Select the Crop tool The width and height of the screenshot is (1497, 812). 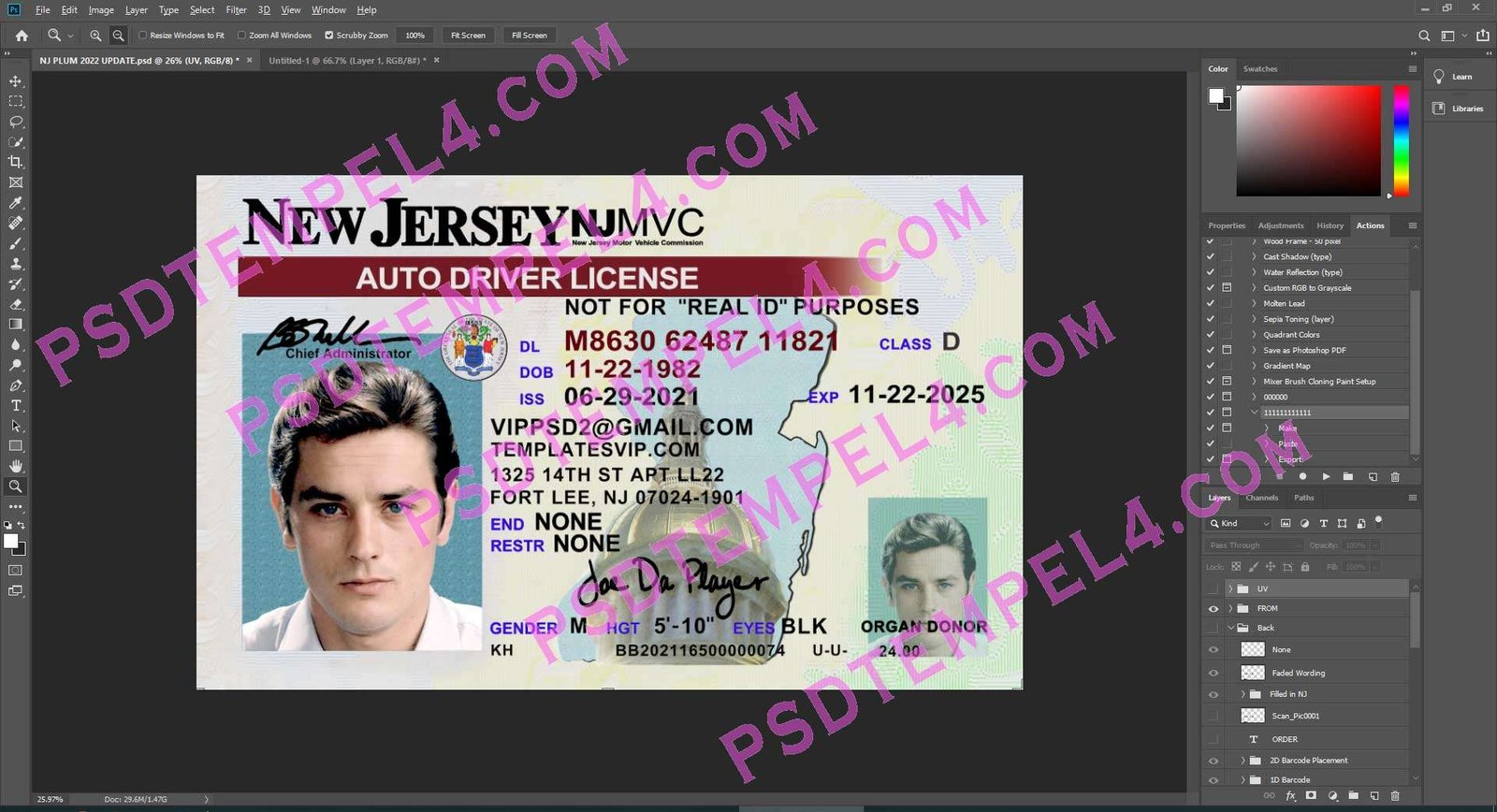click(x=16, y=162)
